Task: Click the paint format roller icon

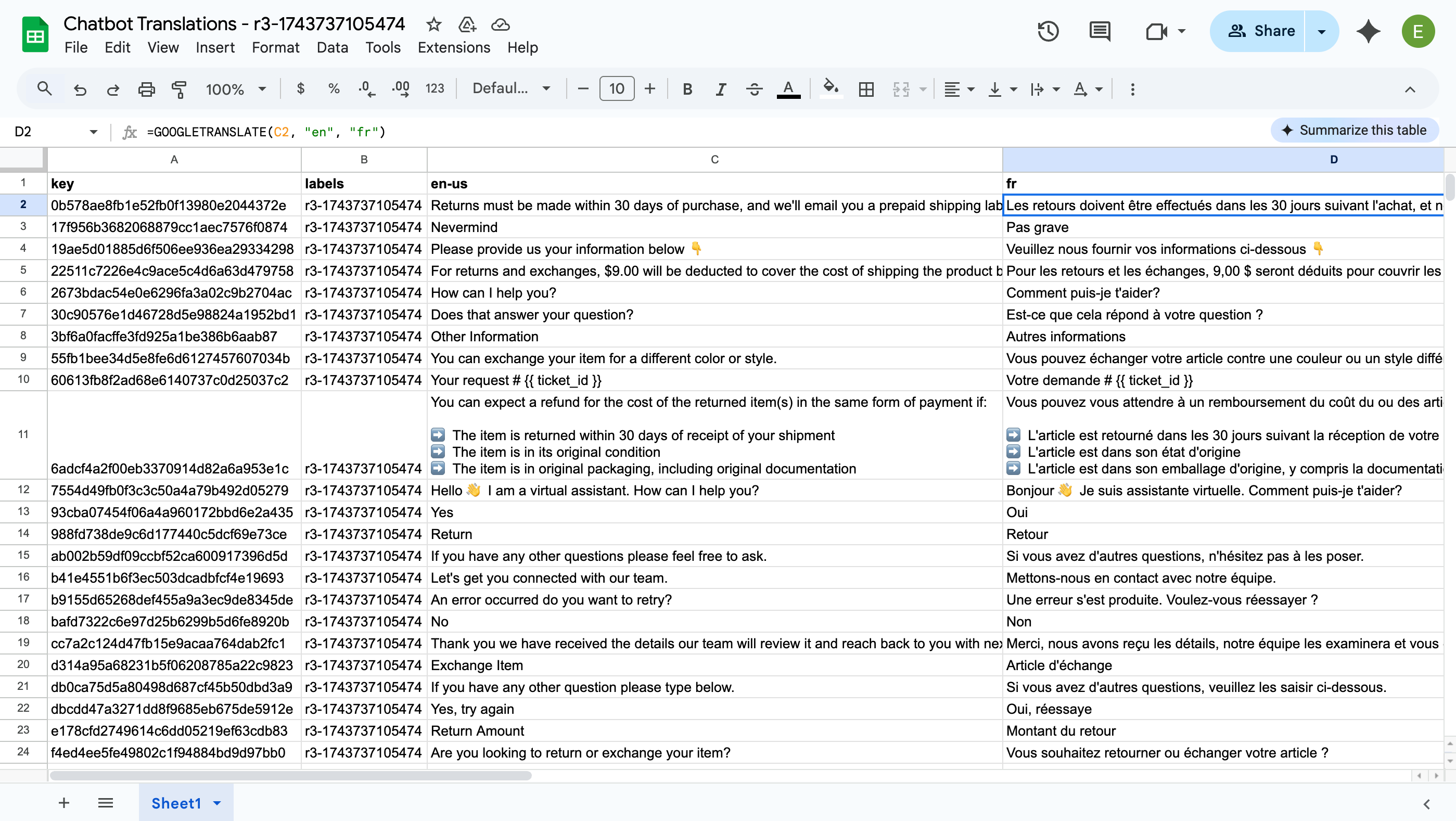Action: (179, 89)
